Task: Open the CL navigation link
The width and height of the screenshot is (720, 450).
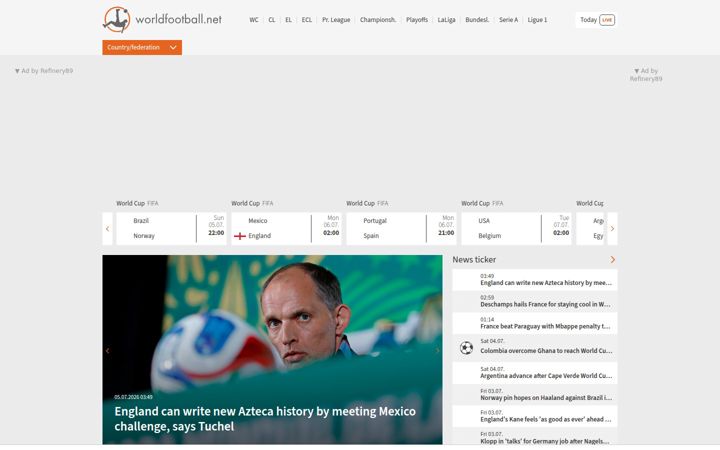Action: point(272,20)
